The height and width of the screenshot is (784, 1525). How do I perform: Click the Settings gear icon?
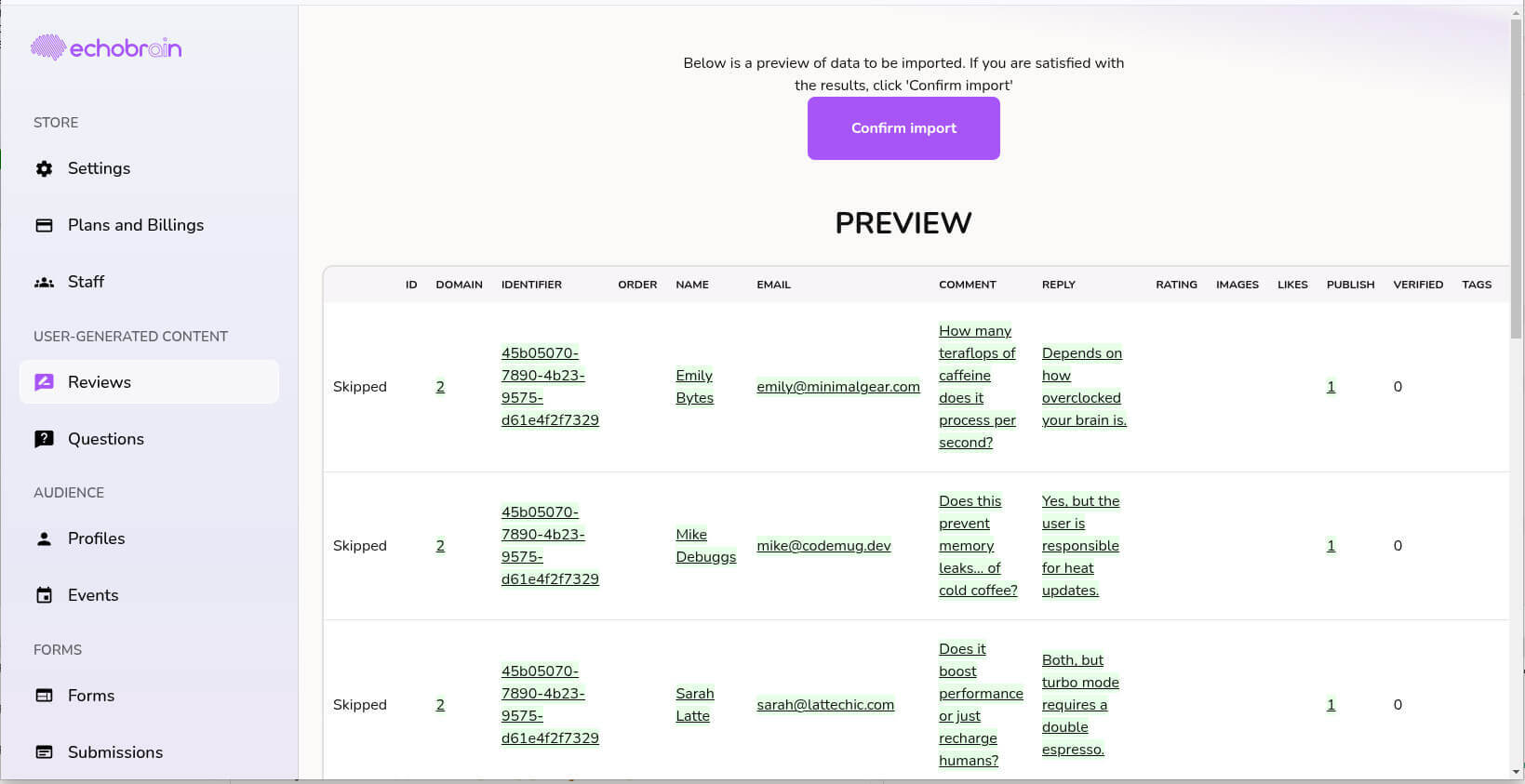coord(44,168)
